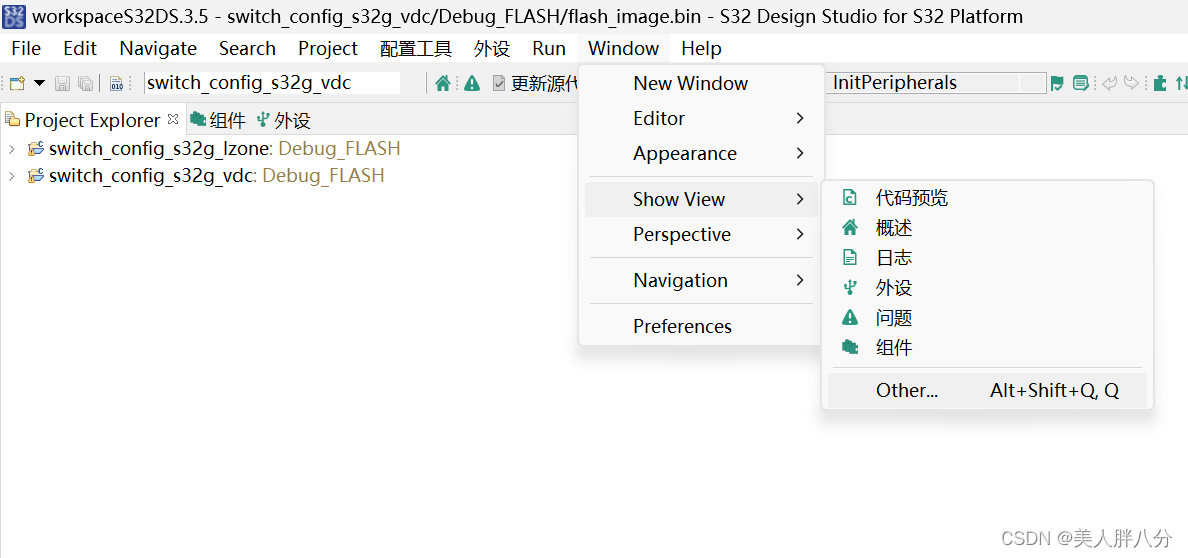Open the Project menu
1188x558 pixels.
coord(328,49)
